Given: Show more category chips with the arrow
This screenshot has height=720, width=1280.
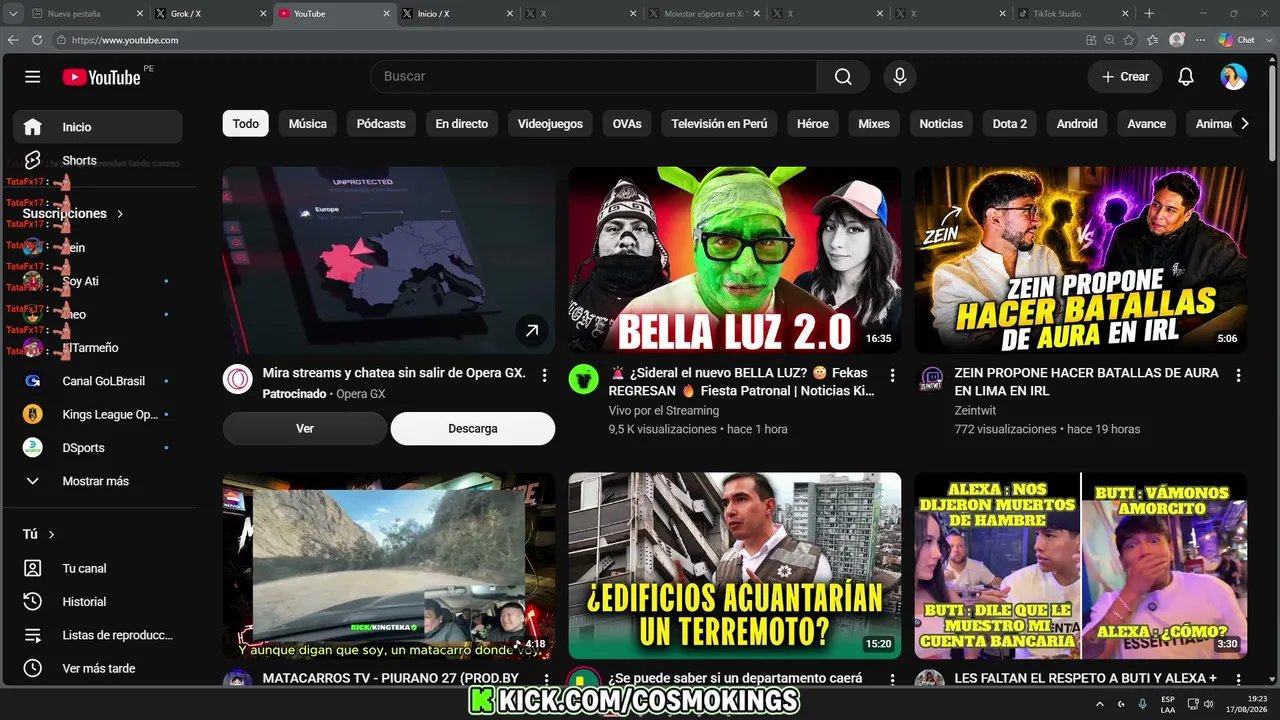Looking at the screenshot, I should 1244,124.
